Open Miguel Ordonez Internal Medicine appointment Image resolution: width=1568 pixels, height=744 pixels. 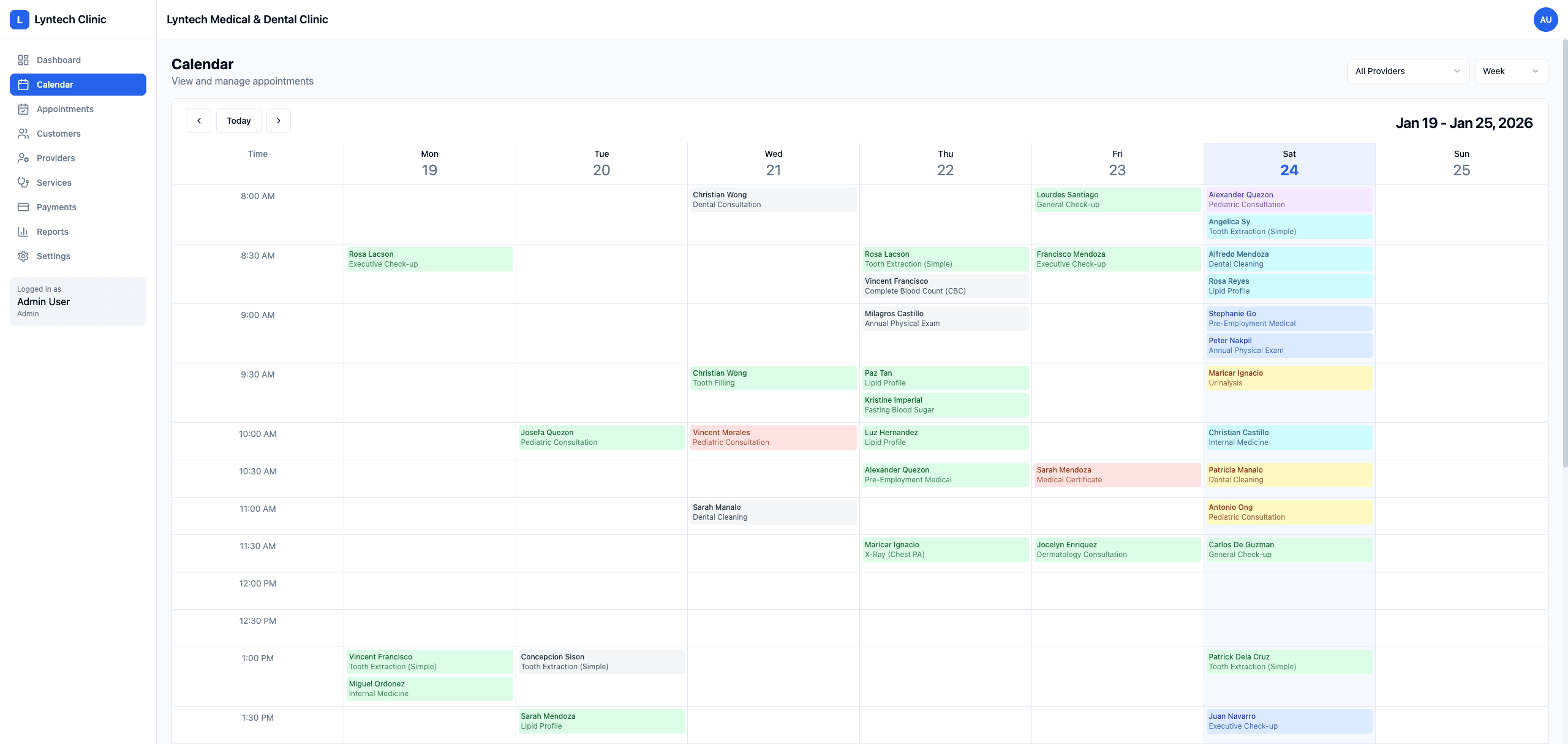tap(429, 689)
